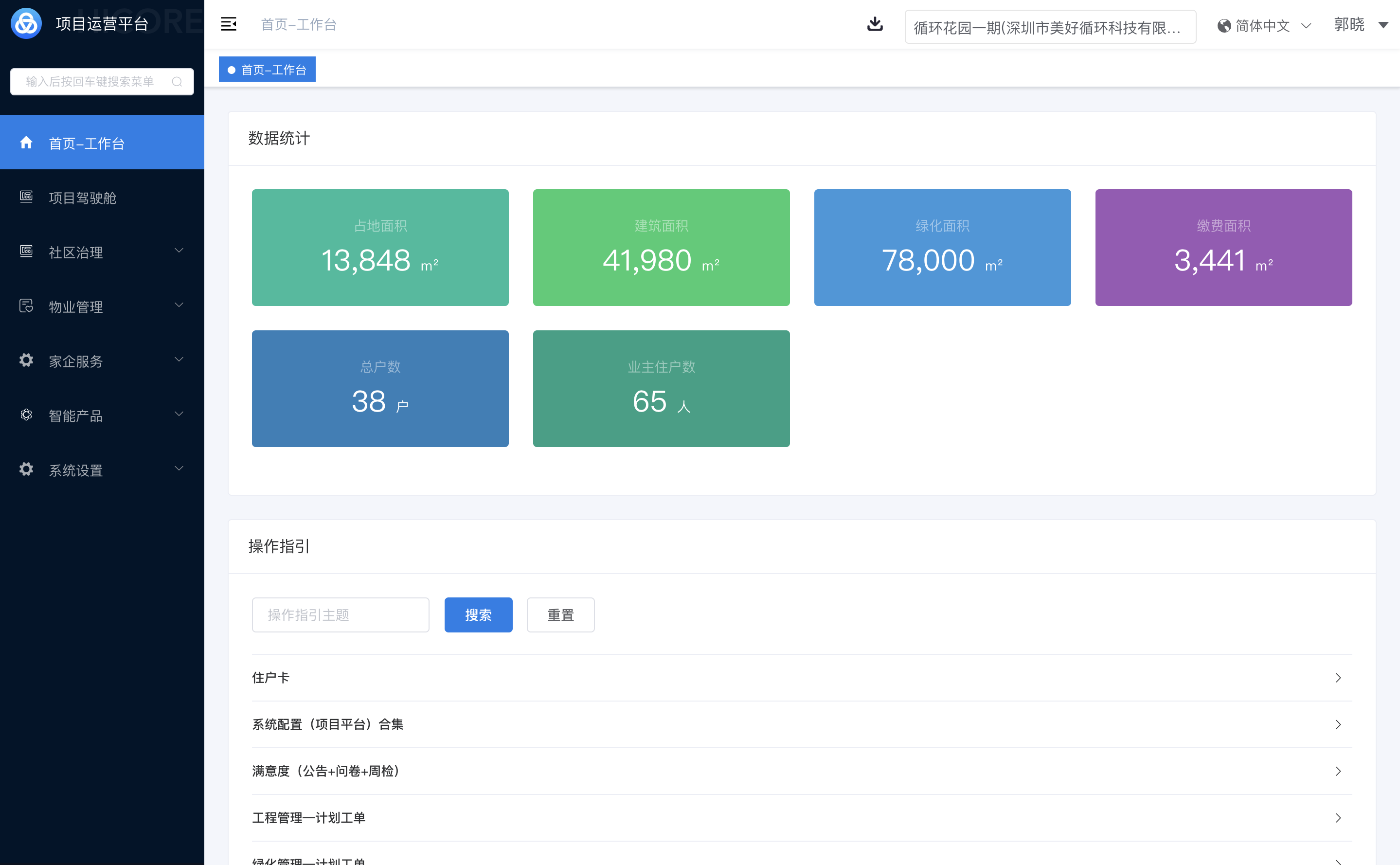Click the 智能产品 atom icon

click(x=26, y=415)
